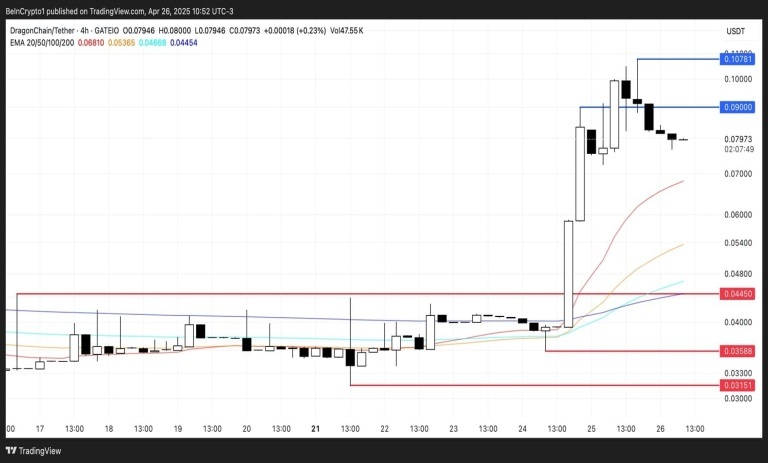Click the 0.03151 red price label
The height and width of the screenshot is (463, 768).
tap(737, 385)
